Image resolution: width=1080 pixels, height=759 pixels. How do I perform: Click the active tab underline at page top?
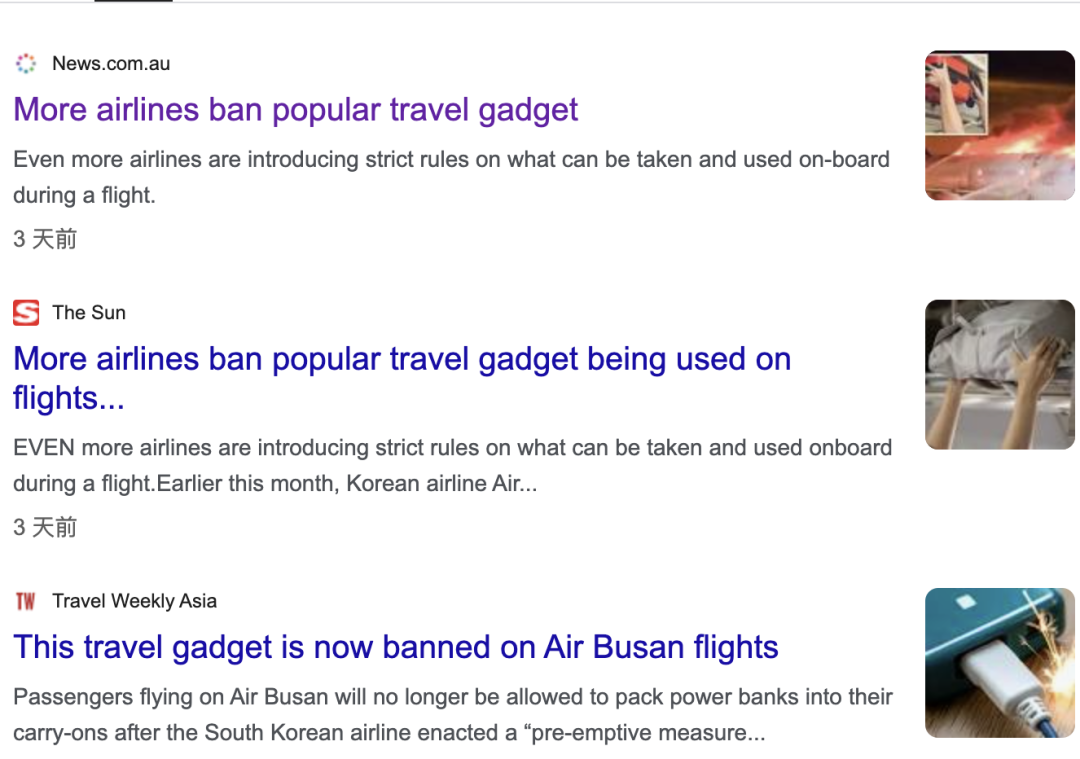pyautogui.click(x=133, y=1)
